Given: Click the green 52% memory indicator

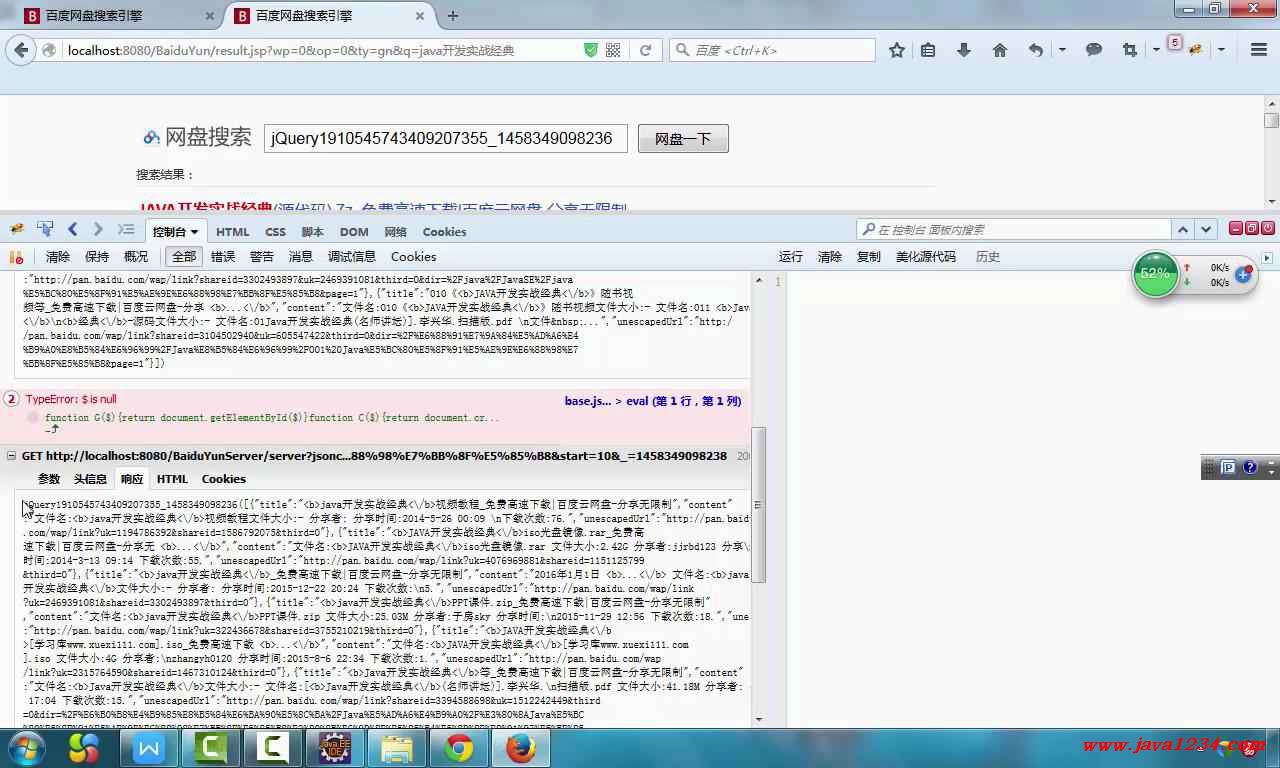Looking at the screenshot, I should click(x=1155, y=274).
